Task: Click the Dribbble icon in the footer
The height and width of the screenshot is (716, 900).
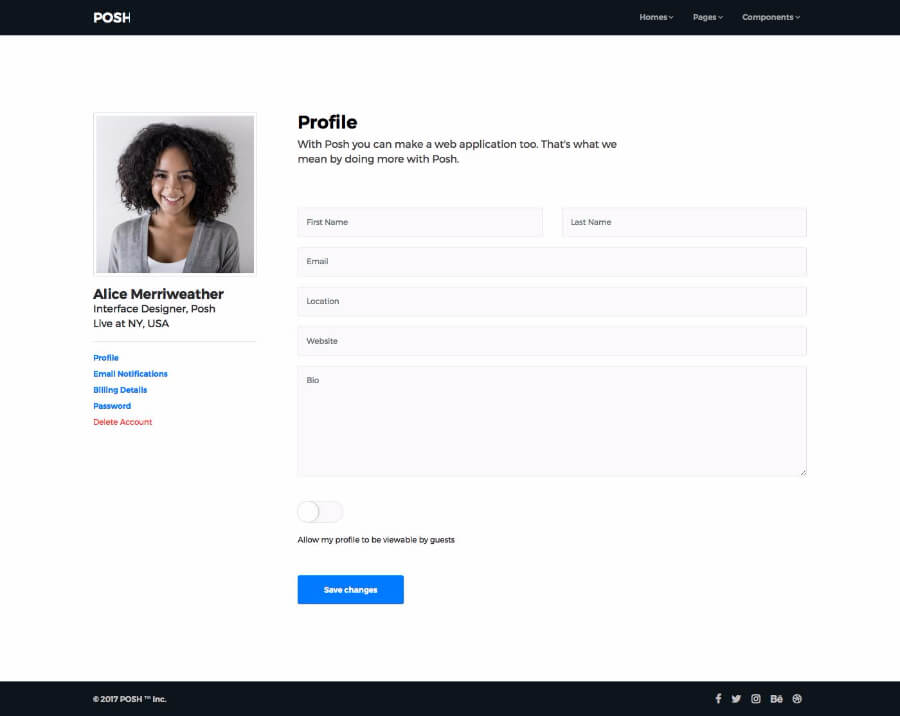Action: pos(797,699)
